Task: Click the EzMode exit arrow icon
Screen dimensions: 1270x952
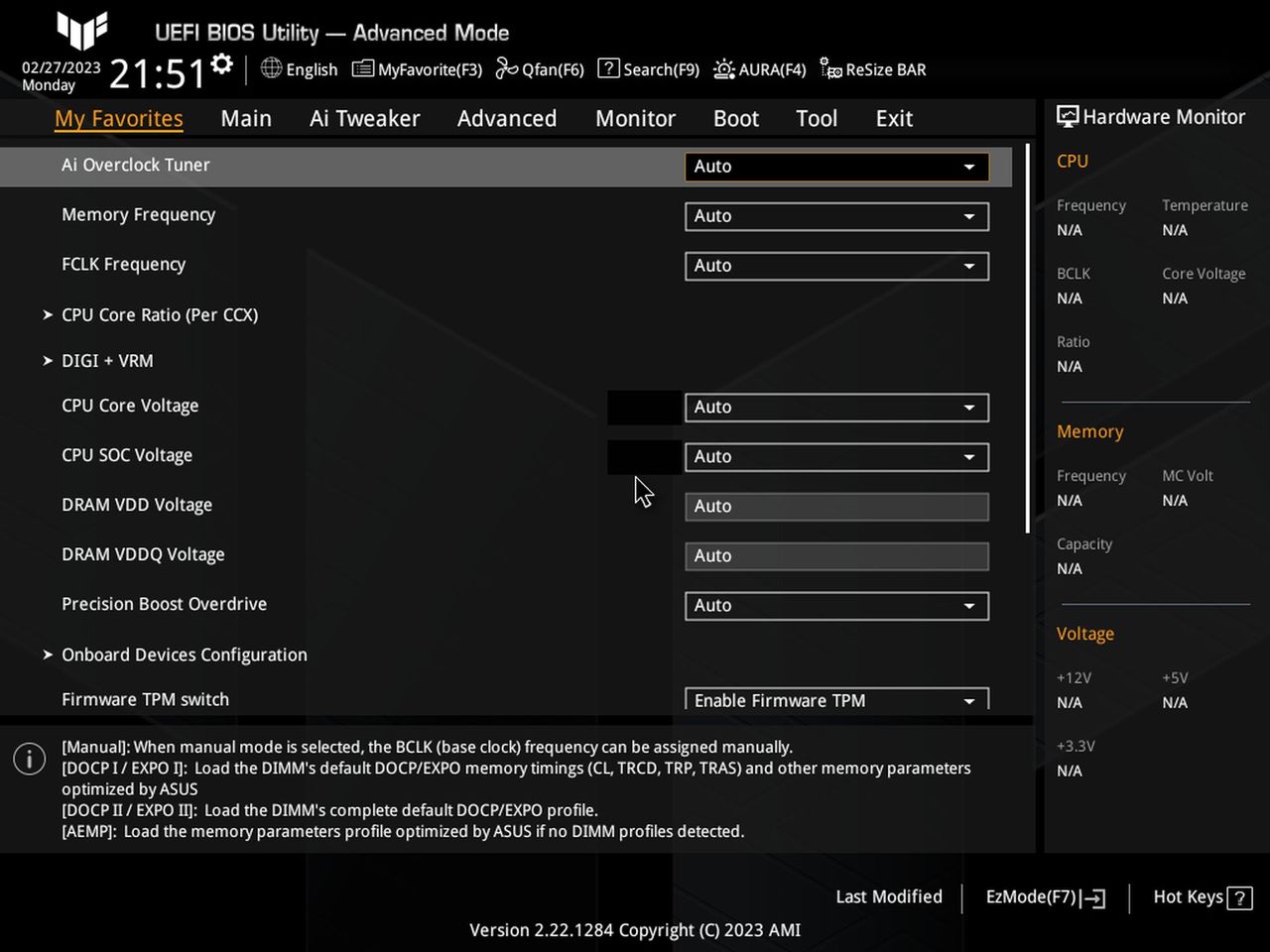Action: point(1093,898)
